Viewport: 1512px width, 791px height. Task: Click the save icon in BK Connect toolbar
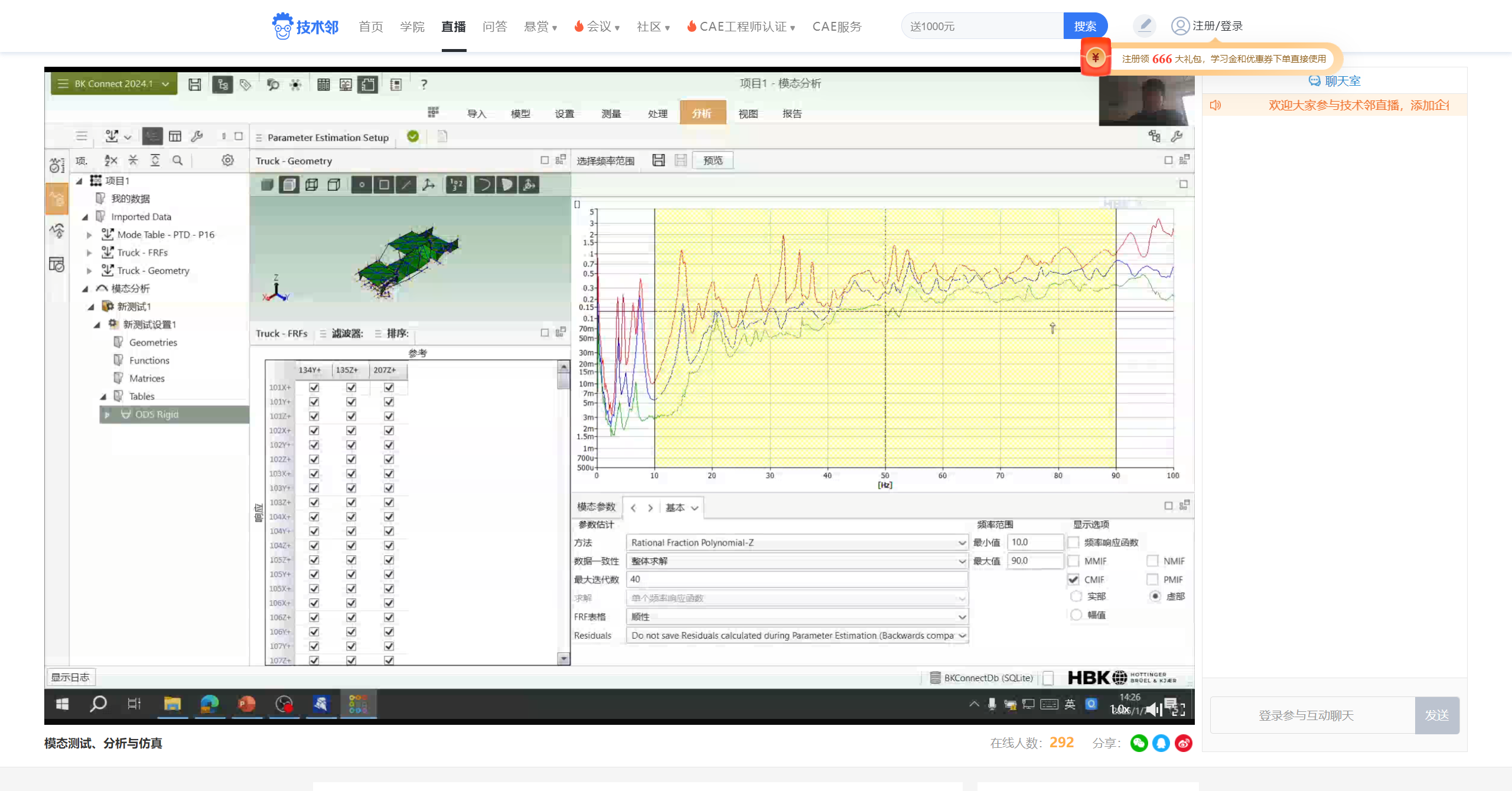coord(194,84)
